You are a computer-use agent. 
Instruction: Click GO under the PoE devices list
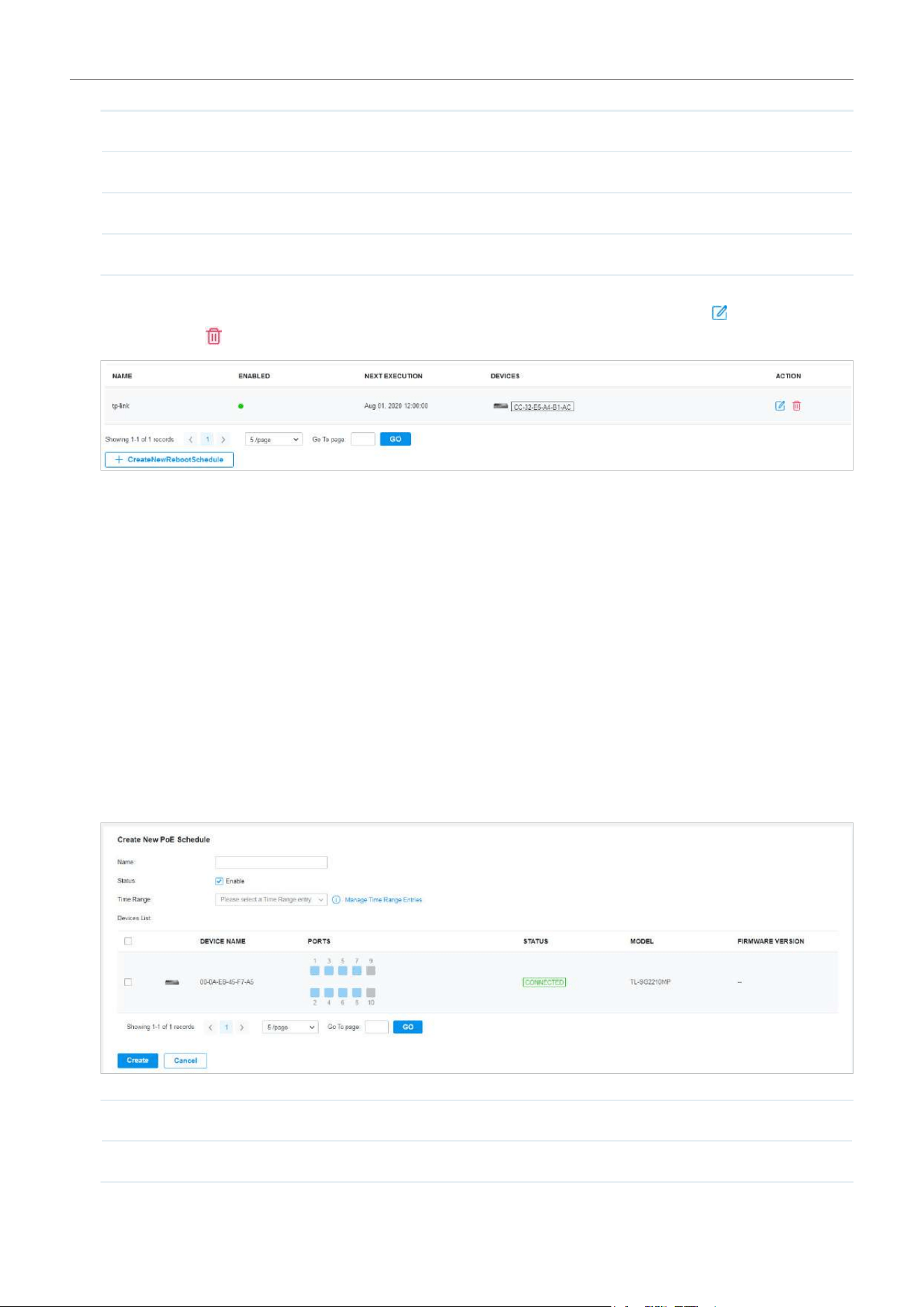point(408,1027)
